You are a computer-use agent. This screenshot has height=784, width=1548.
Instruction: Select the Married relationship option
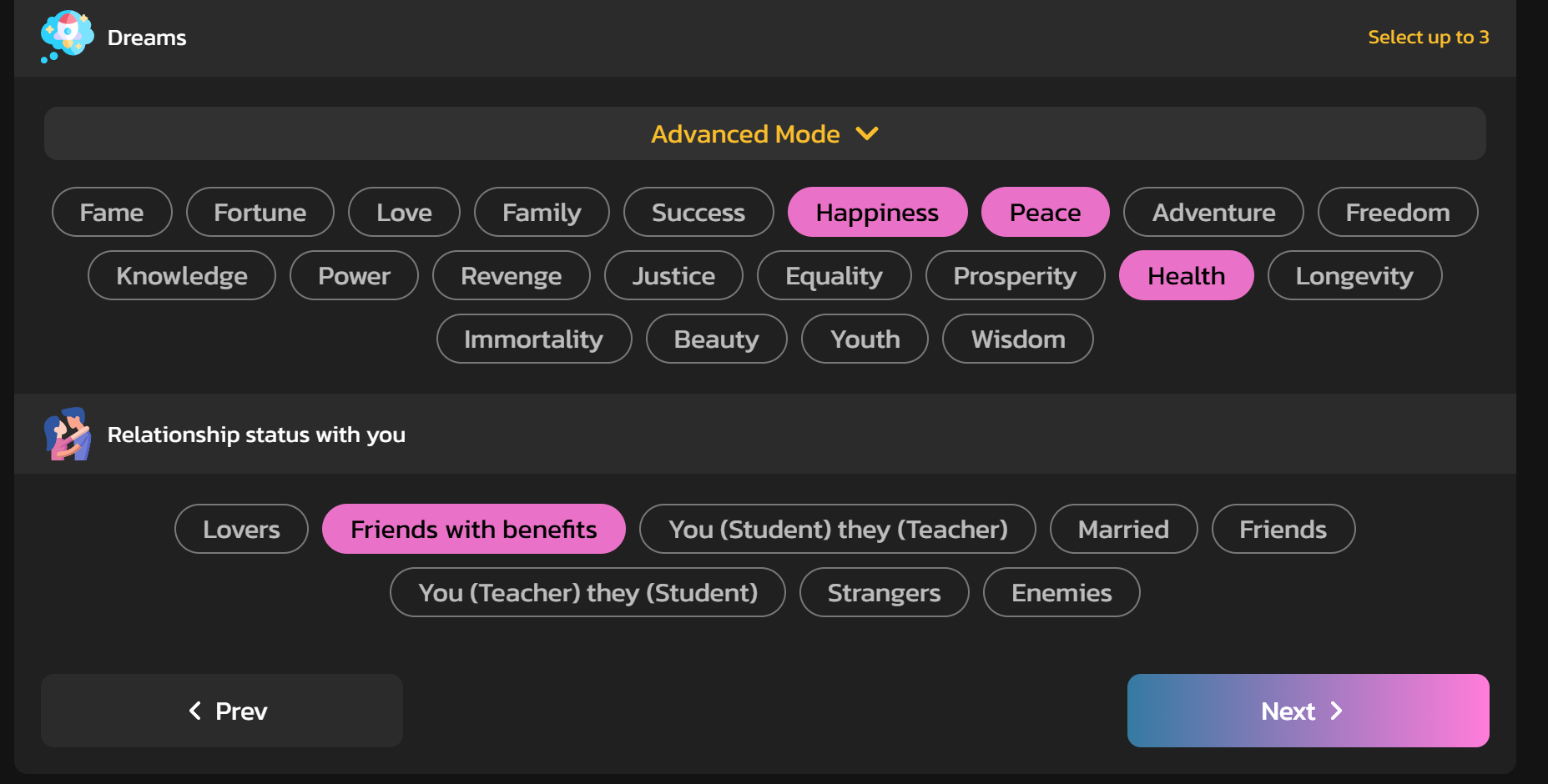tap(1123, 529)
